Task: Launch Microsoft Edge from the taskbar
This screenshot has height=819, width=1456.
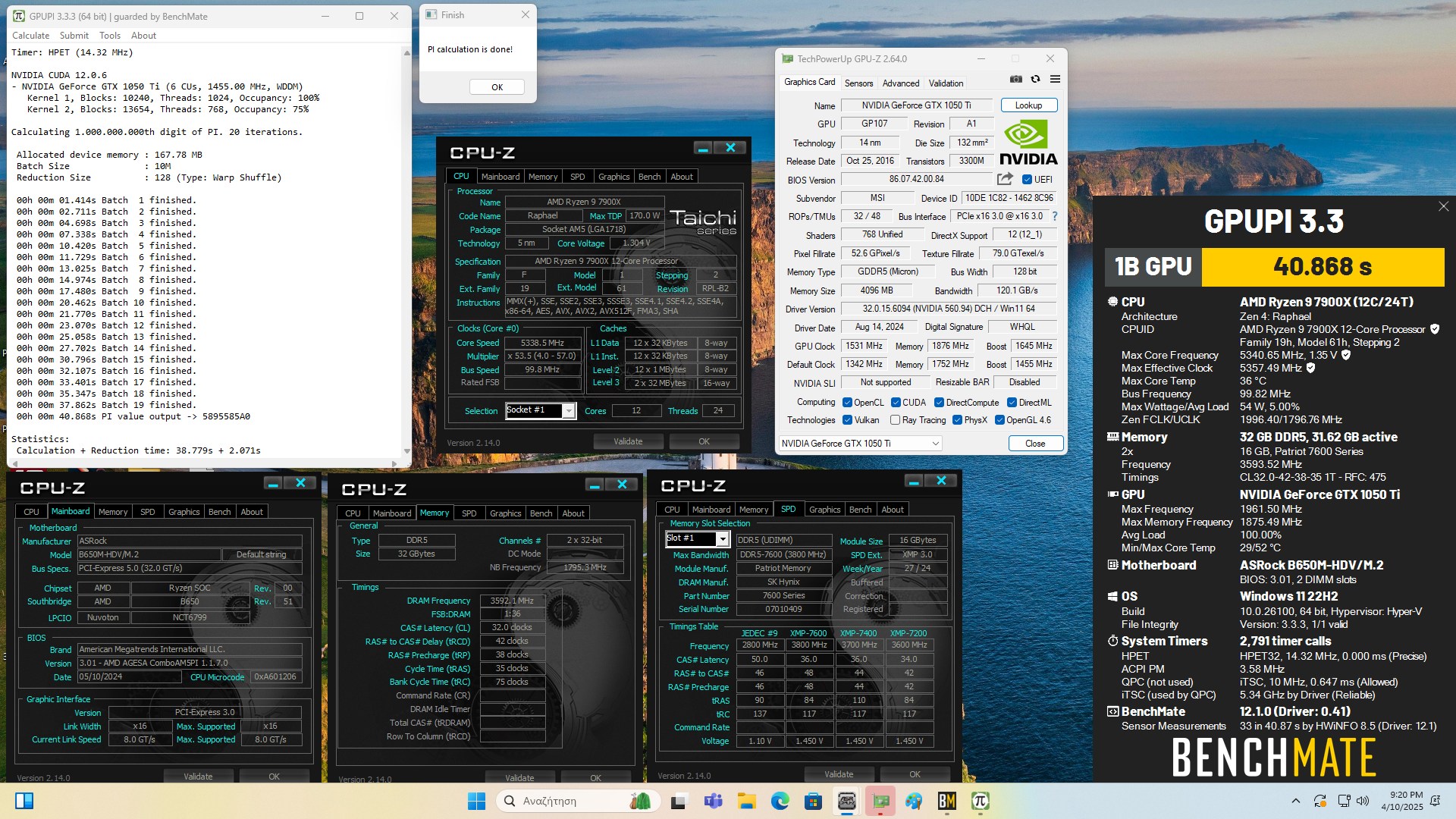Action: pos(780,801)
